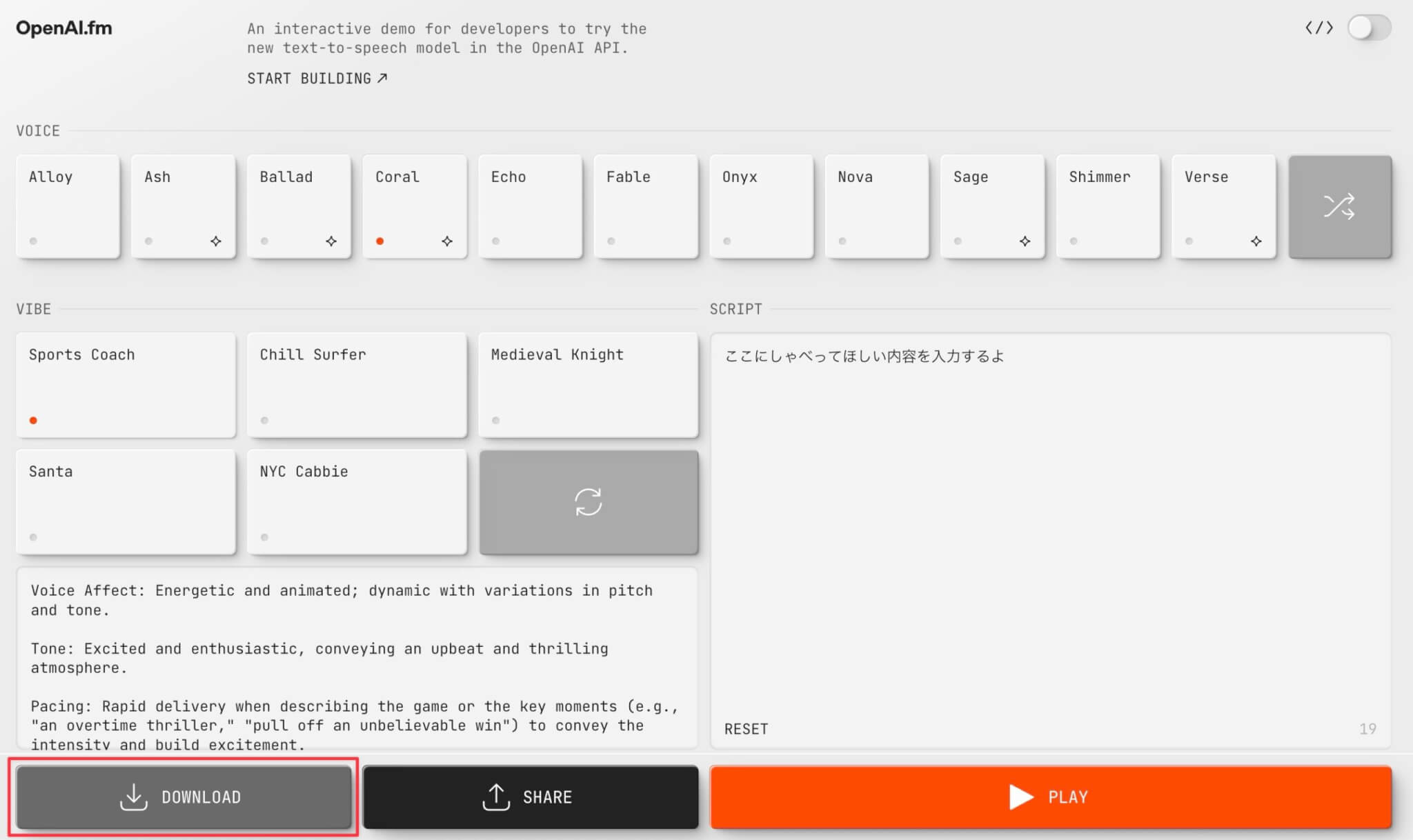
Task: Pick the Chill Surfer vibe
Action: [x=357, y=385]
